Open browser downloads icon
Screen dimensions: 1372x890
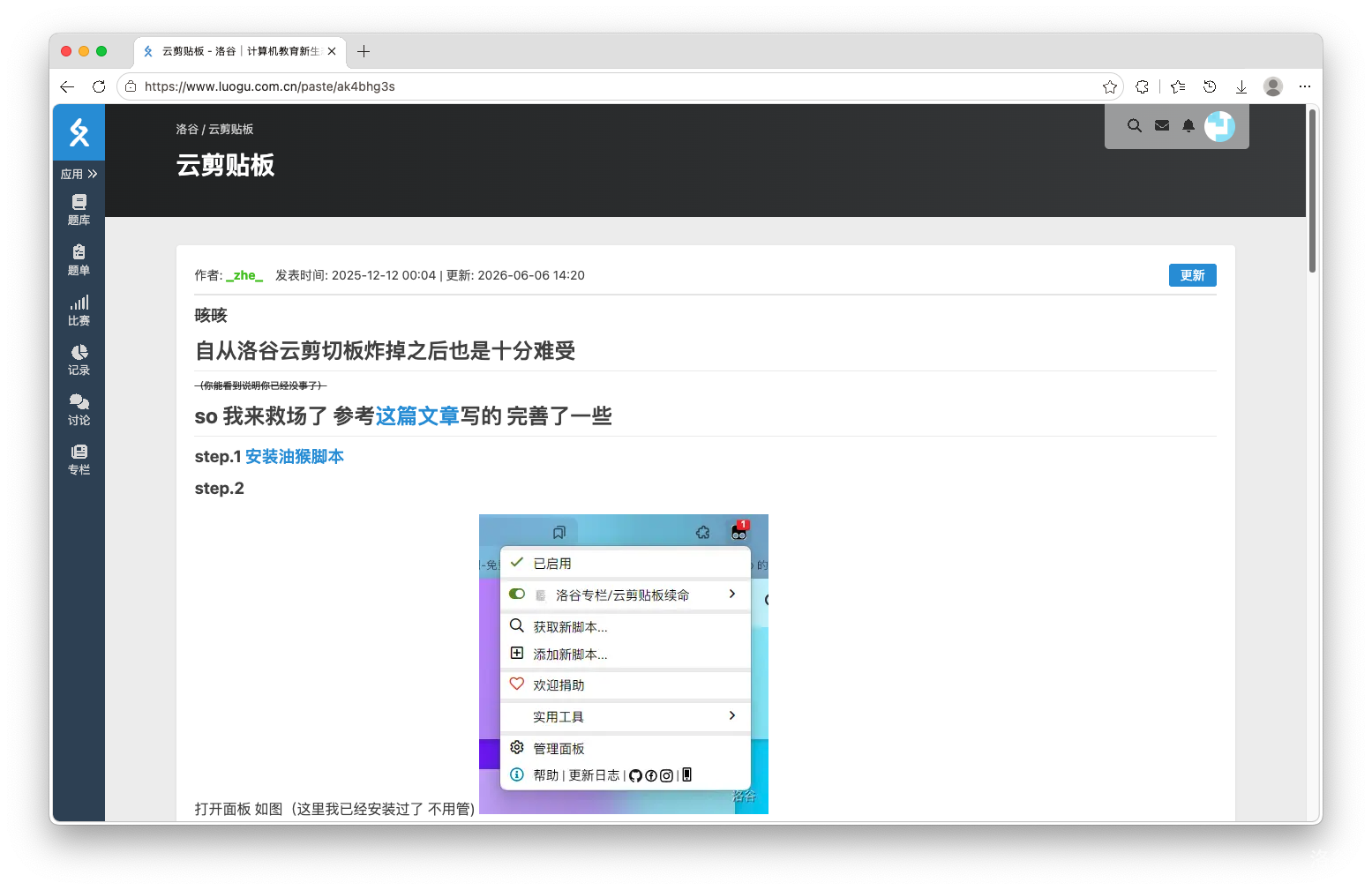click(1241, 86)
